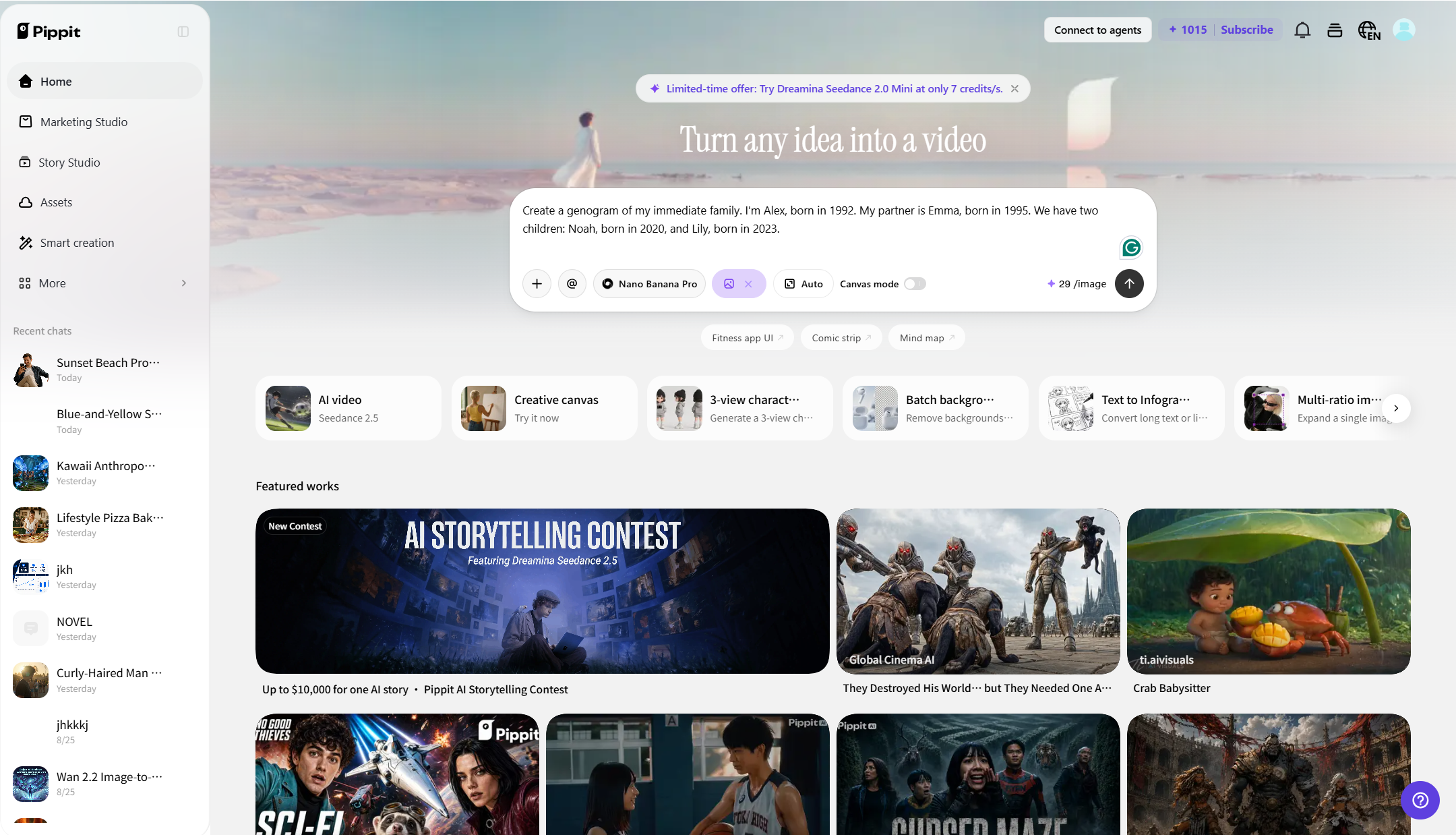Open Blue-and-Yellow S recent chat
This screenshot has width=1456, height=835.
[104, 421]
